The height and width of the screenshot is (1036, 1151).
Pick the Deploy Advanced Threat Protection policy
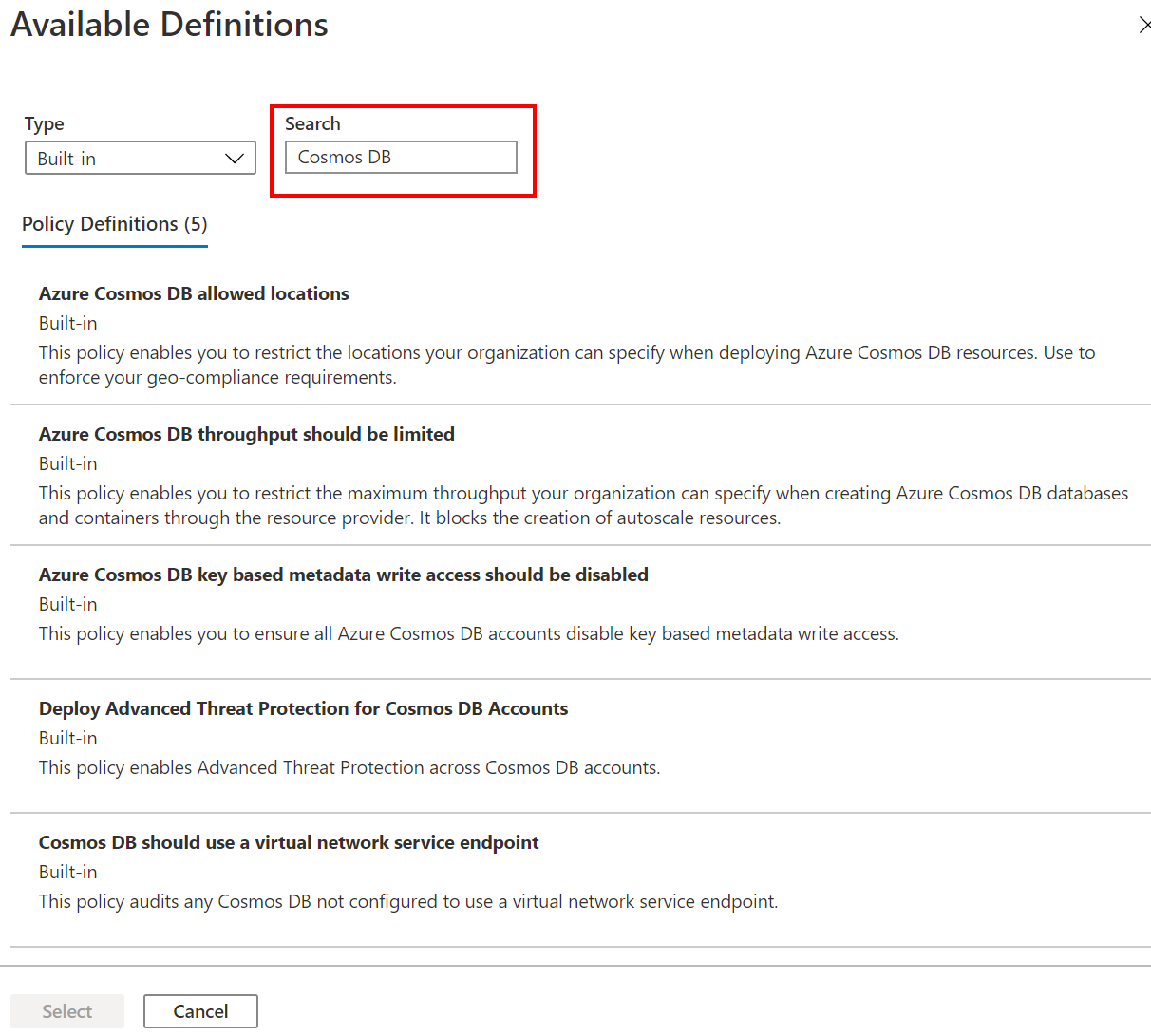click(303, 708)
